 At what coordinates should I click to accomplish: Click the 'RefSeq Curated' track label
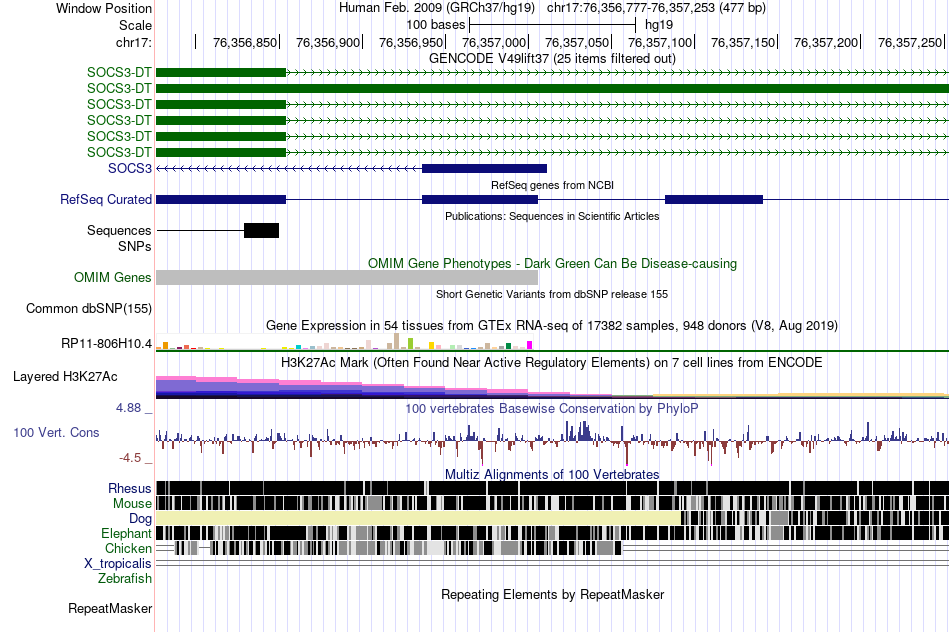pyautogui.click(x=106, y=199)
